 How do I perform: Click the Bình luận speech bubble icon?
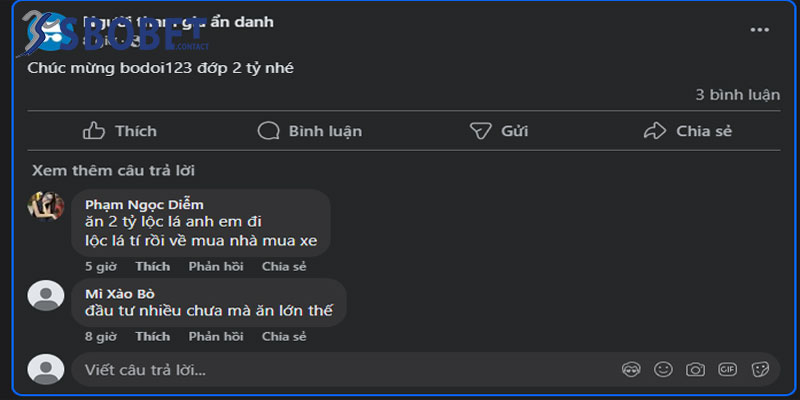click(x=268, y=131)
